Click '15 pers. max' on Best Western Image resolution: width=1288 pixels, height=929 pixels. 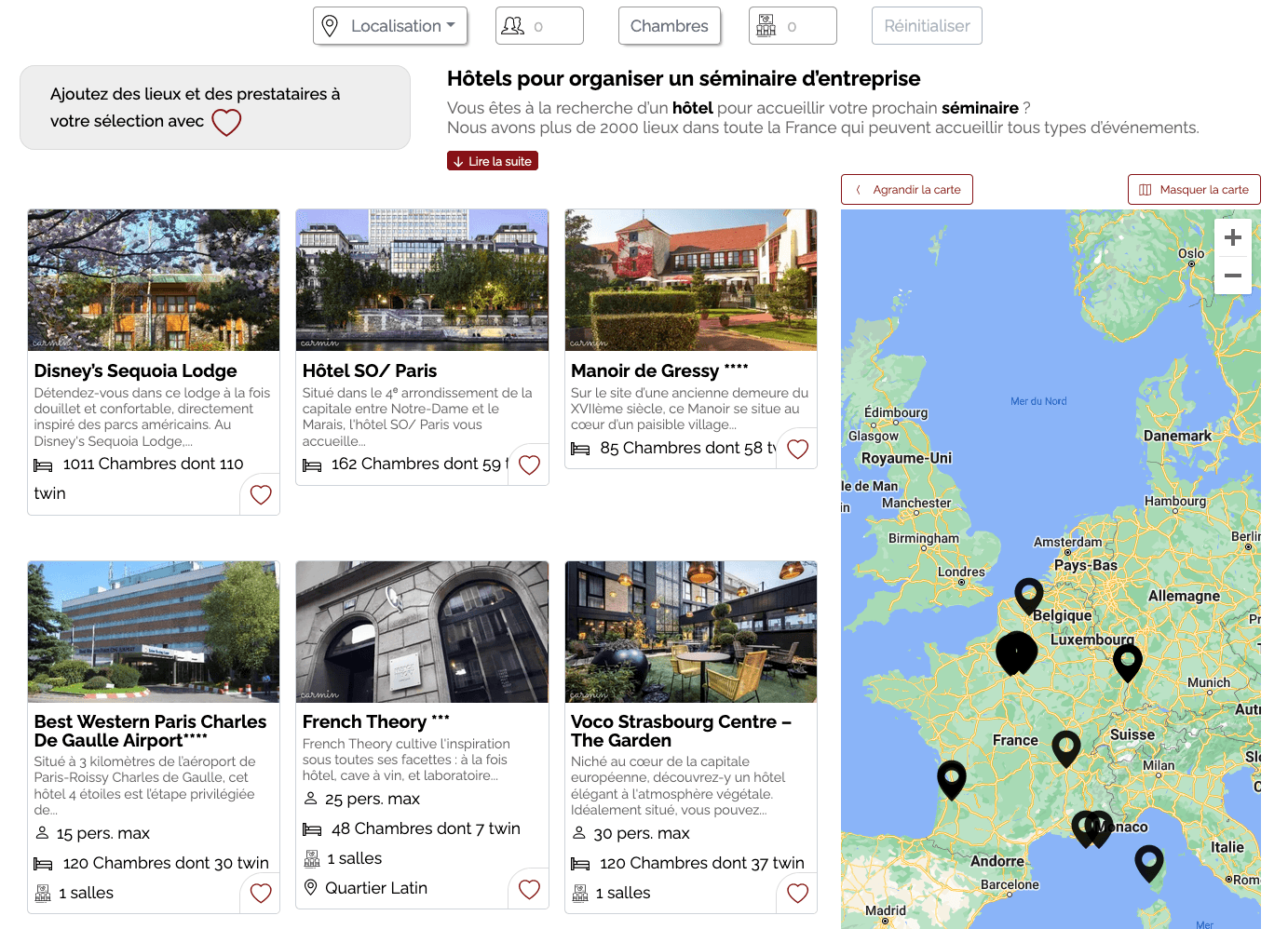(x=103, y=833)
